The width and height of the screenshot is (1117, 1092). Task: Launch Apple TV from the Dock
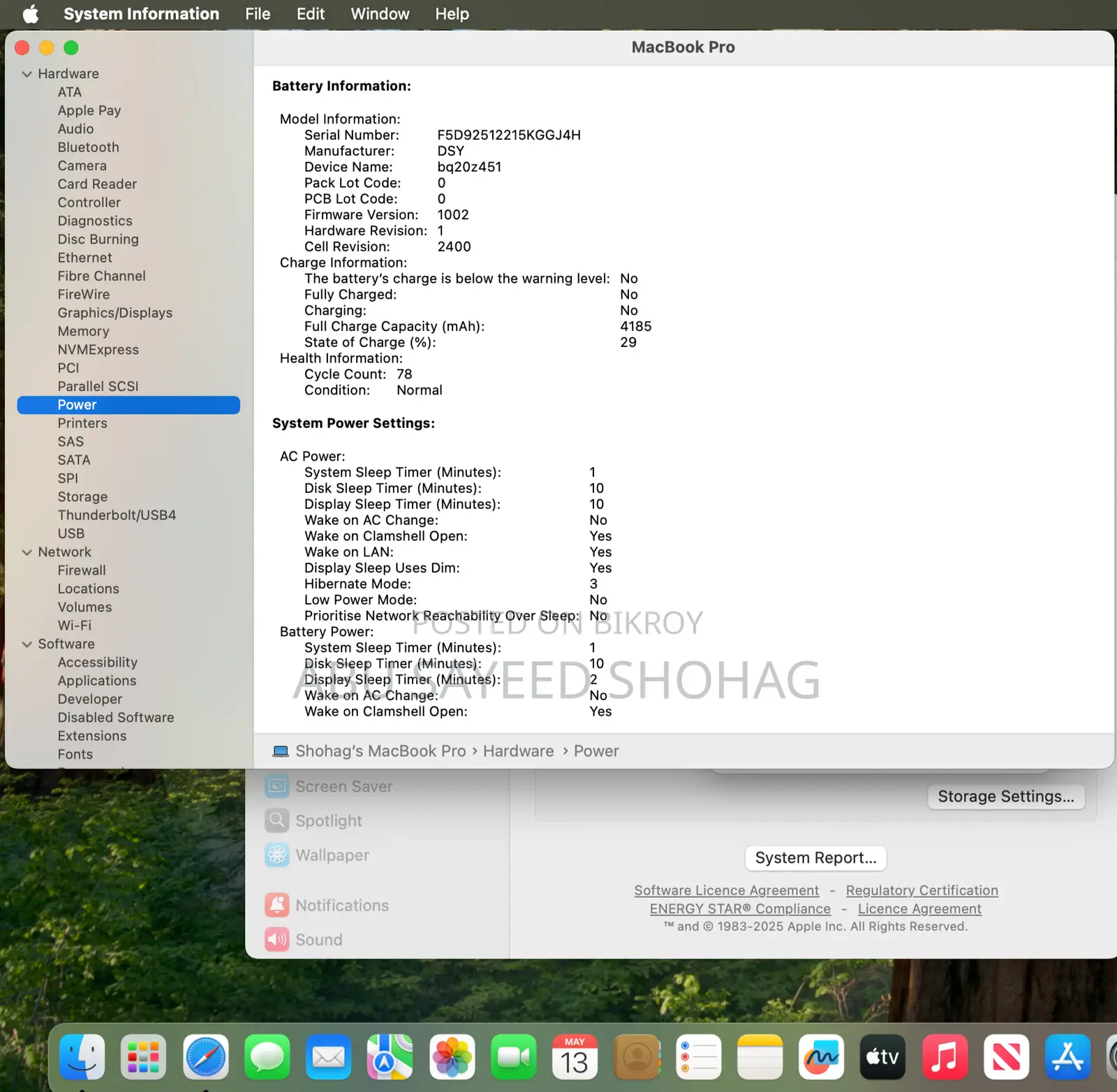point(882,1057)
